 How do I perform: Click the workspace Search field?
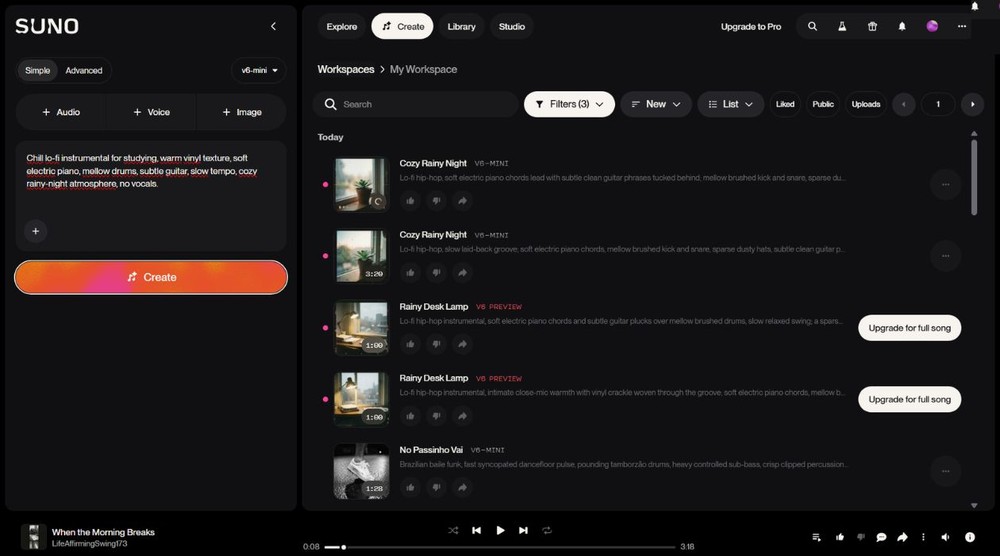tap(415, 104)
